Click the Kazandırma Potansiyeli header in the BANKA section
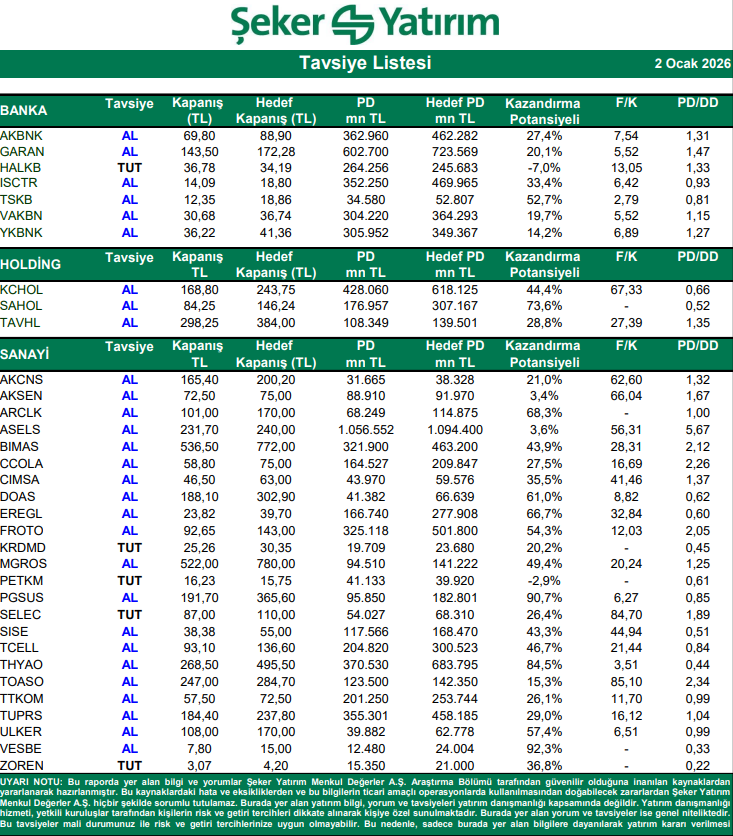 545,110
